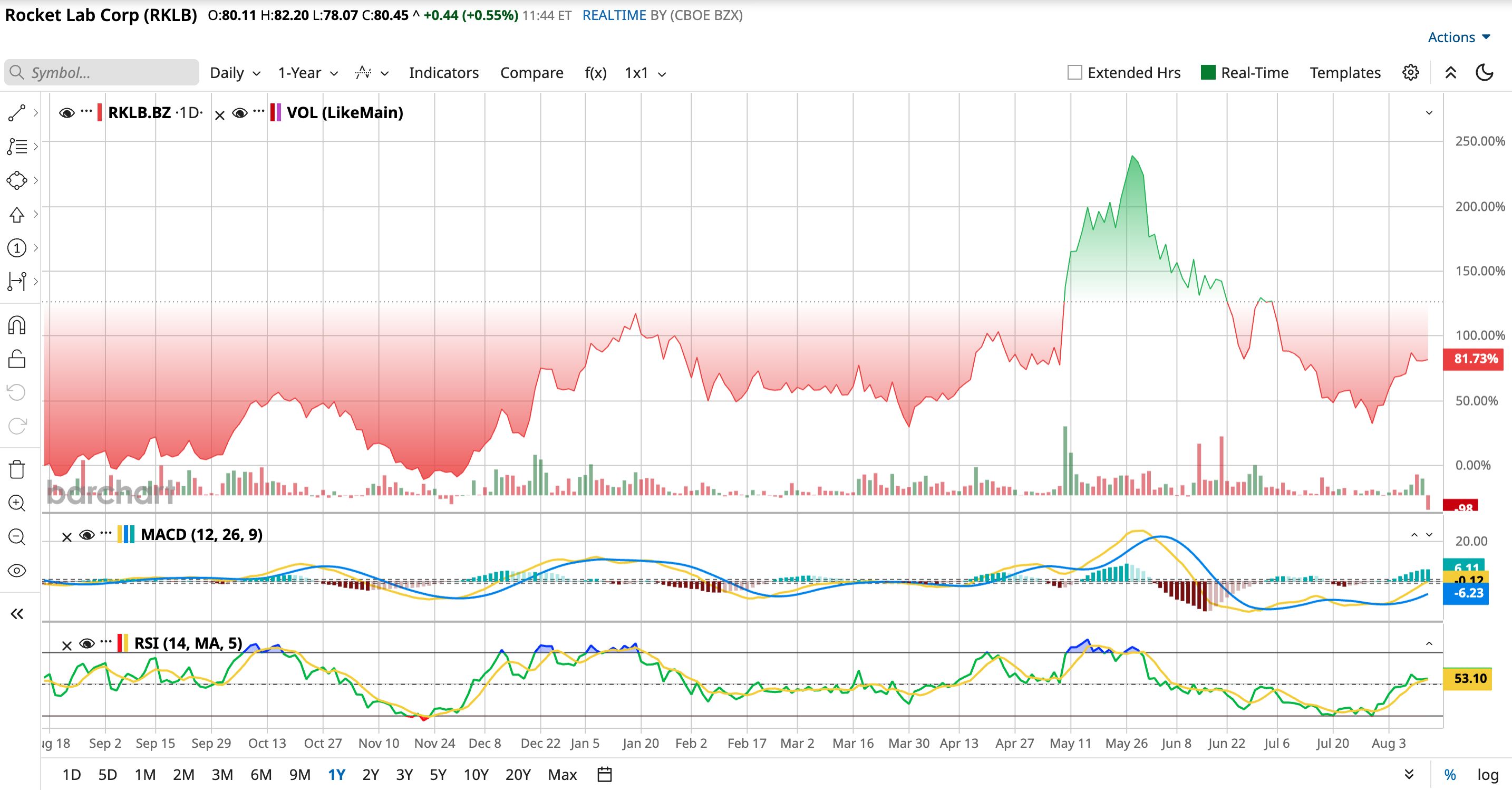The height and width of the screenshot is (790, 1512).
Task: Open the 1-Year period dropdown
Action: coord(307,73)
